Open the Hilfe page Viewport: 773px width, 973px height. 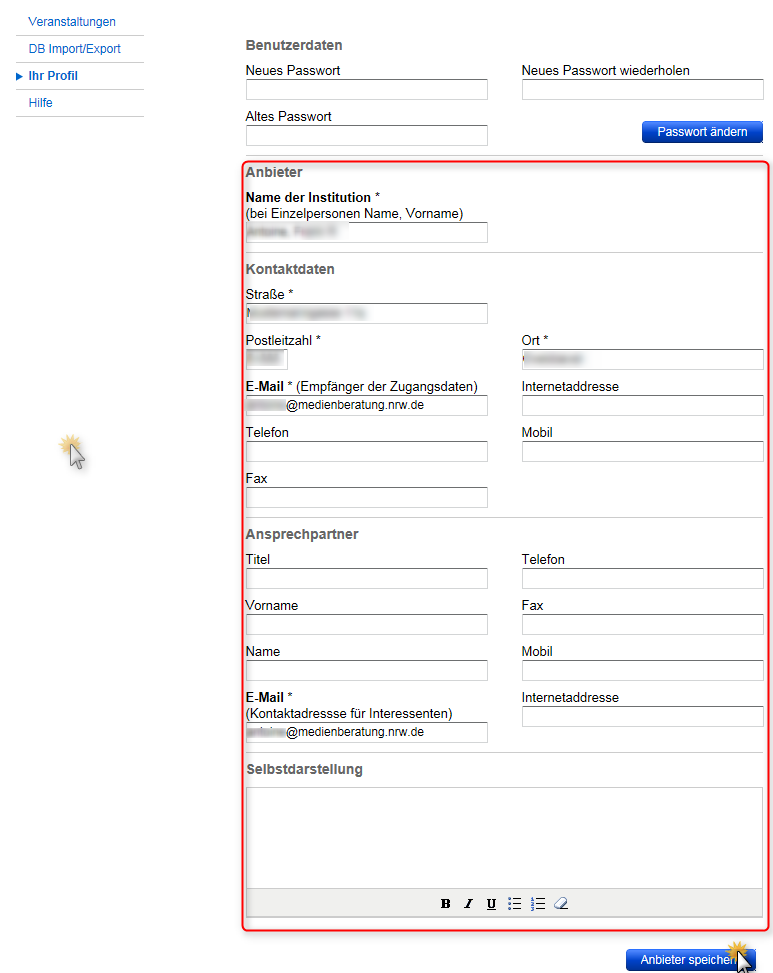pyautogui.click(x=41, y=103)
